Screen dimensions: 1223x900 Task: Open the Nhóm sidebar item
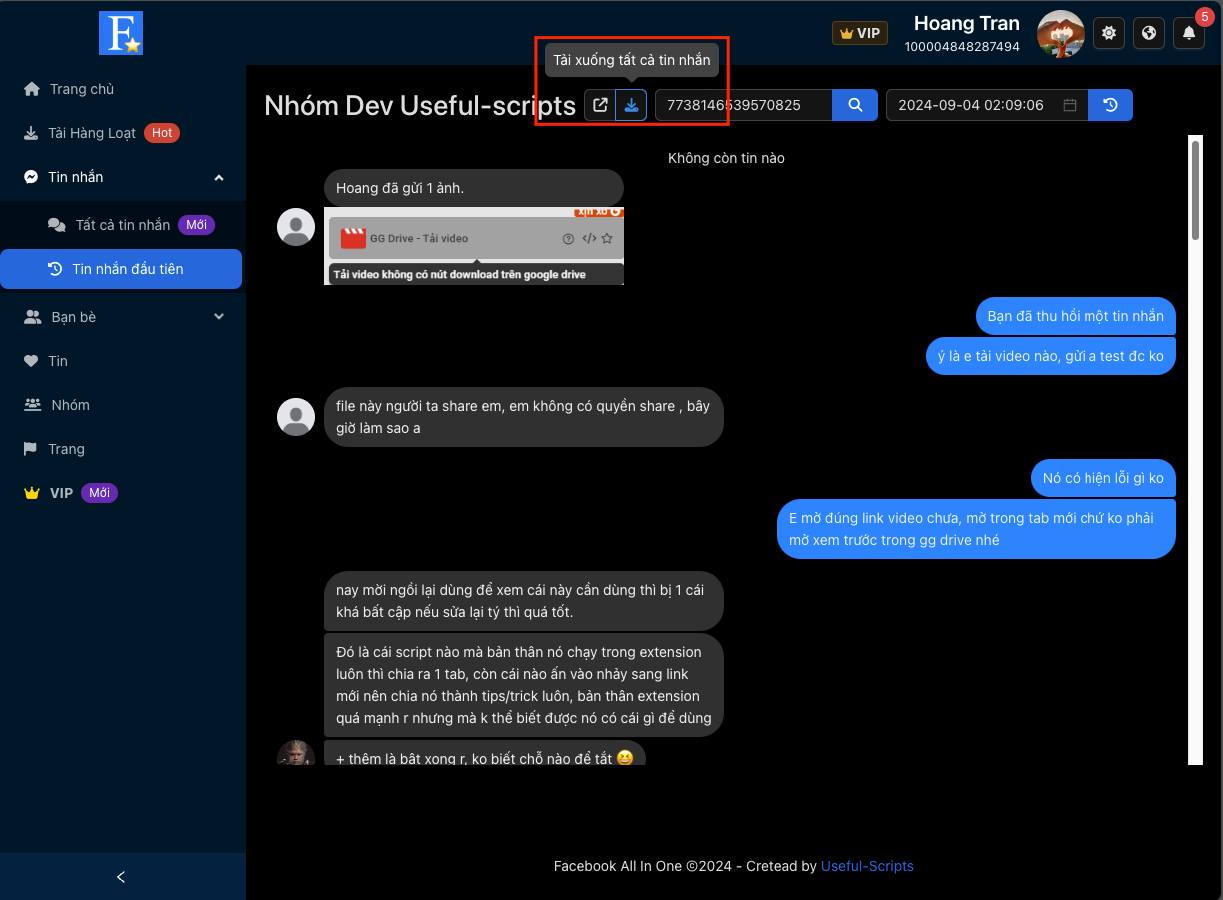(122, 405)
